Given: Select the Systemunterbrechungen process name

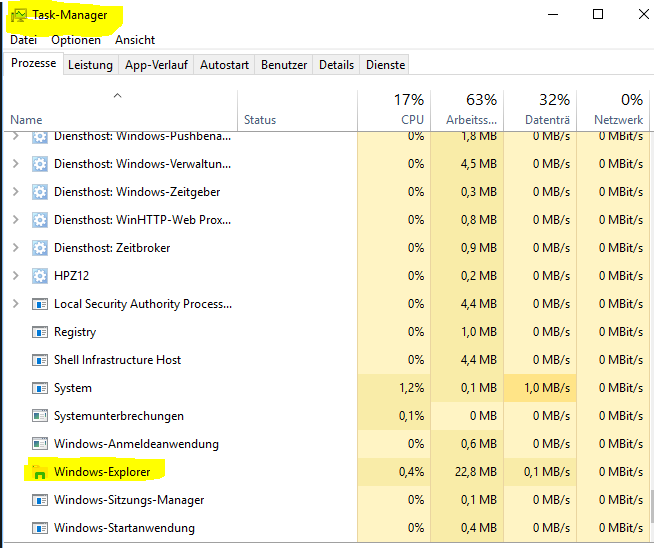Looking at the screenshot, I should pyautogui.click(x=119, y=416).
